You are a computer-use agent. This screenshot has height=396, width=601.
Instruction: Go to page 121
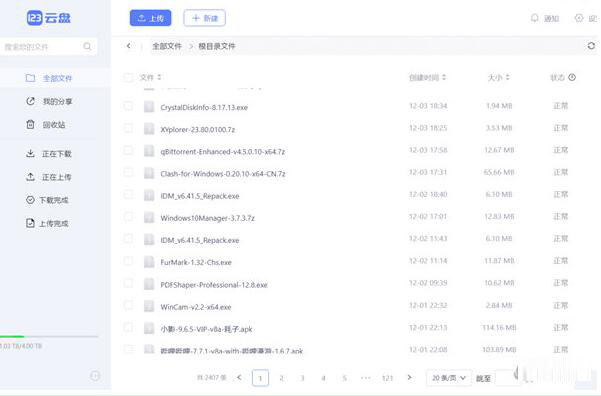388,378
